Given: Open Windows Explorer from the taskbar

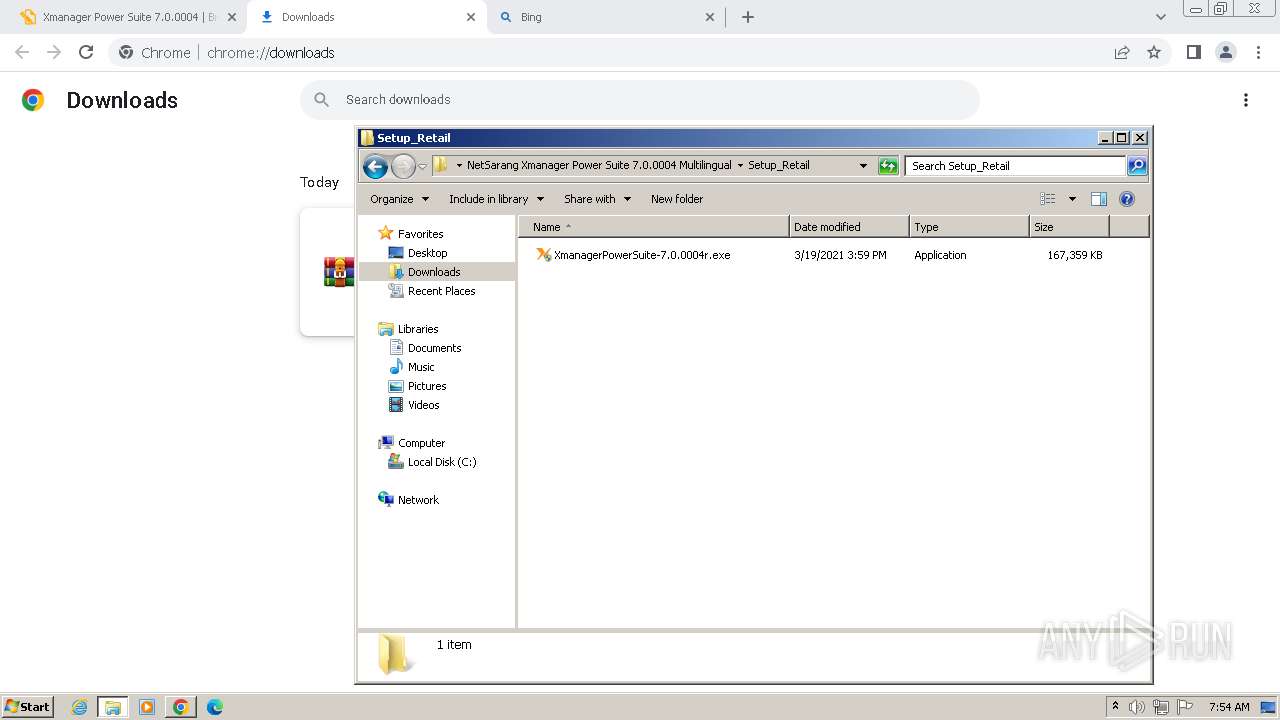Looking at the screenshot, I should click(x=113, y=707).
